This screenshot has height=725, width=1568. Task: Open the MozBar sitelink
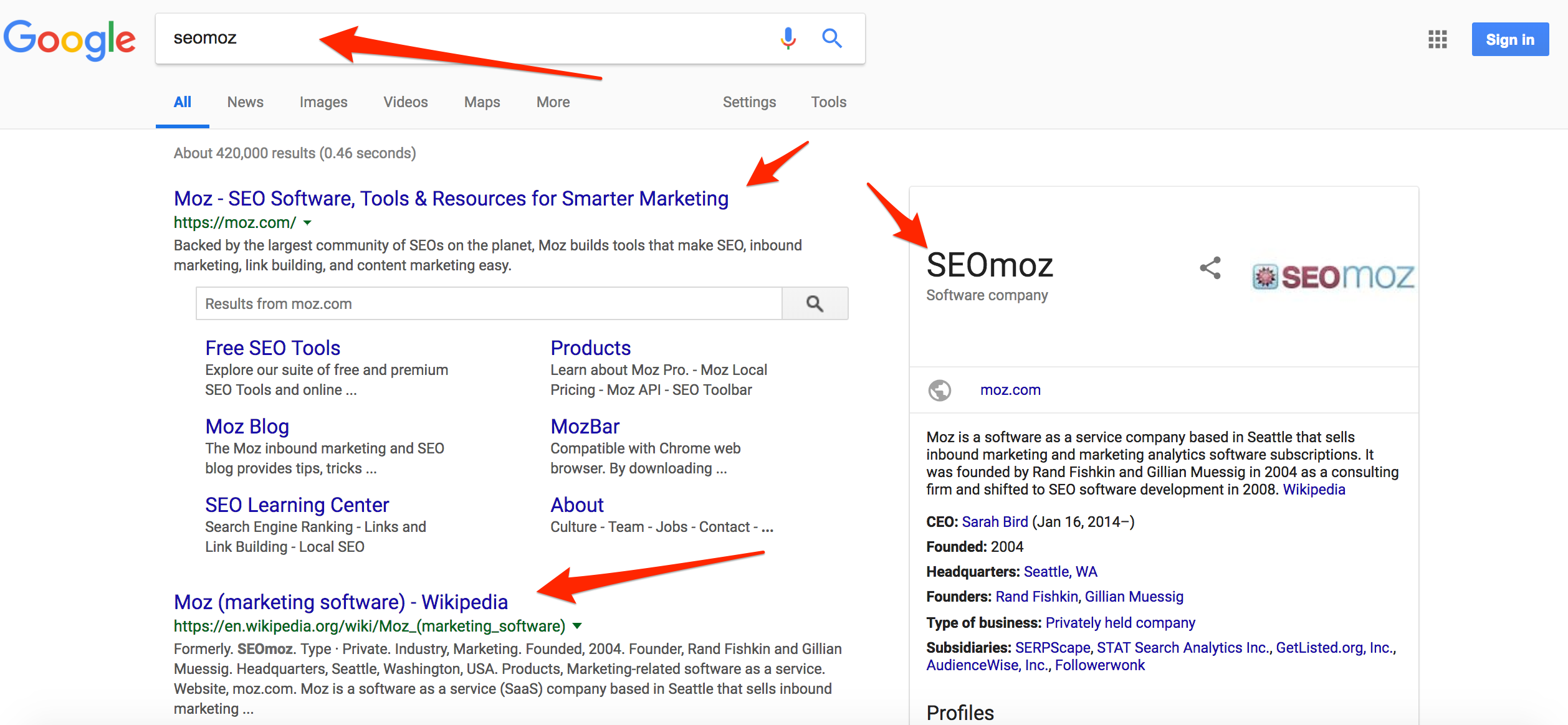tap(585, 427)
